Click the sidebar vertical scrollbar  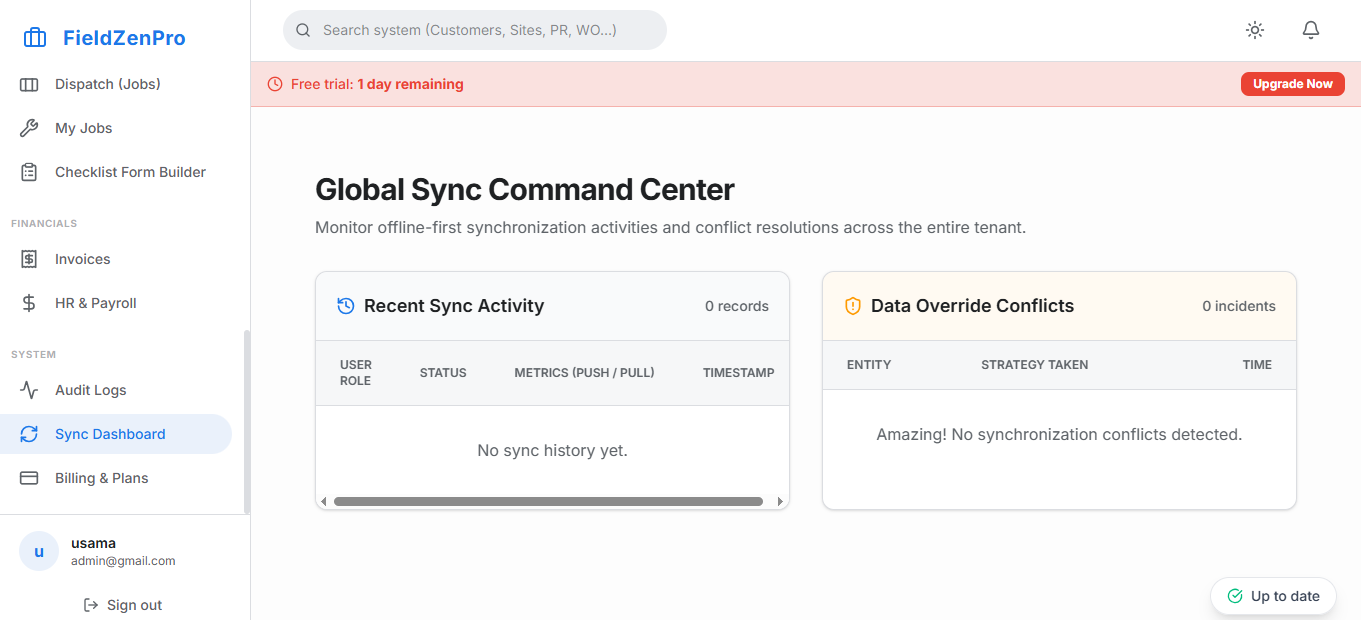(247, 422)
